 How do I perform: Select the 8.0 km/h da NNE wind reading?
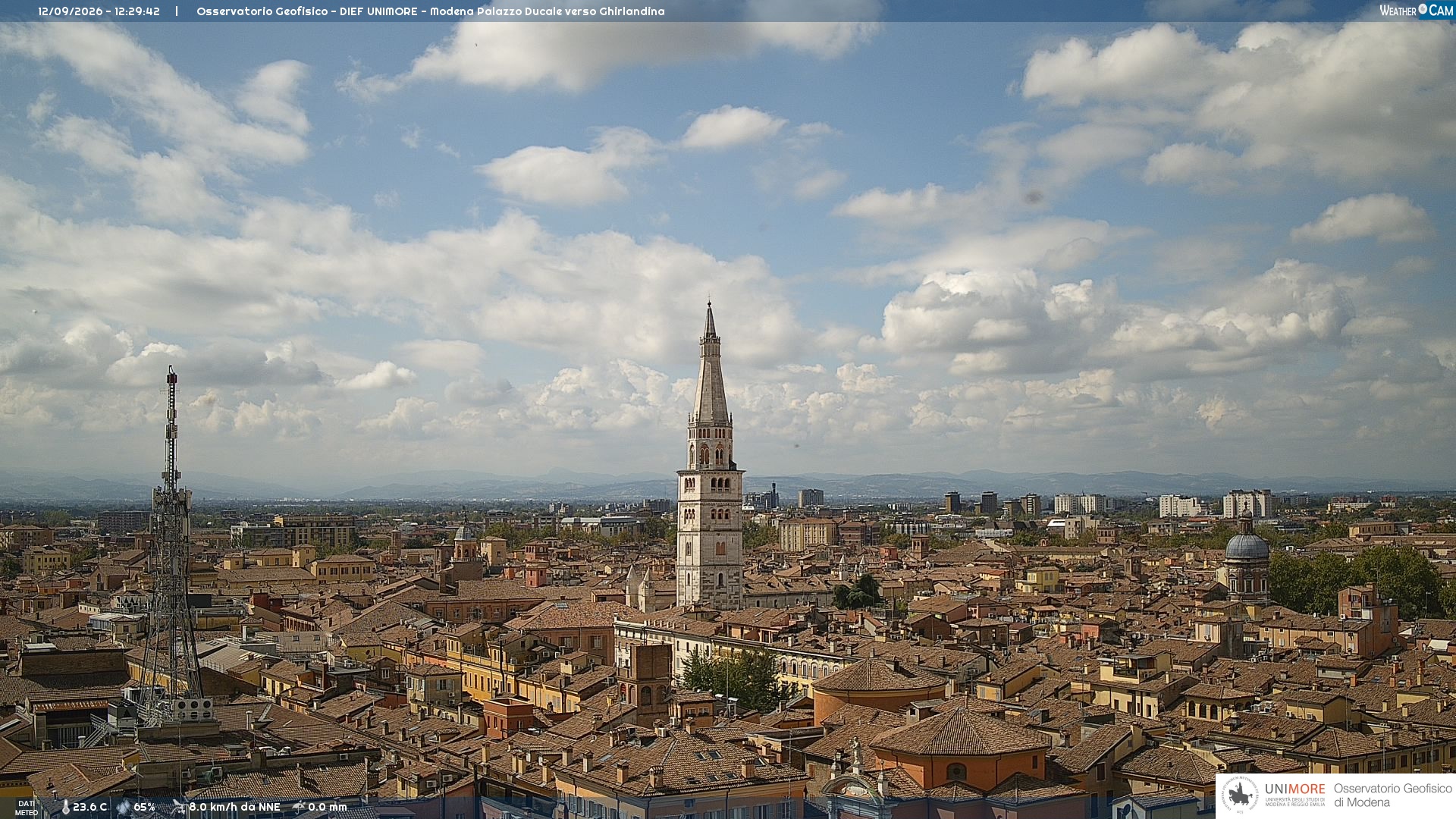point(234,807)
